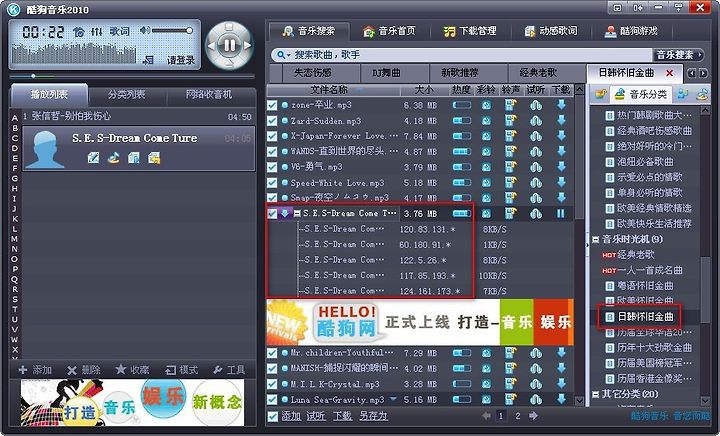Uncheck the Zard-Sudden.mp3 checkbox
Screen dimensions: 720x436
[272, 121]
